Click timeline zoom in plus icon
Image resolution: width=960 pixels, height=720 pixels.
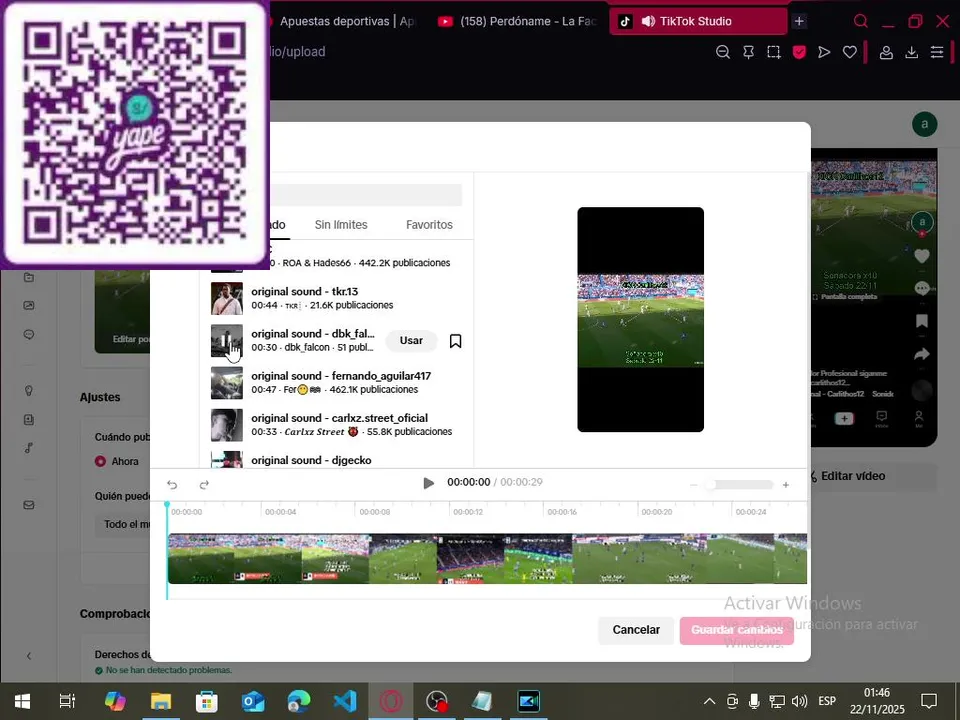pos(786,485)
